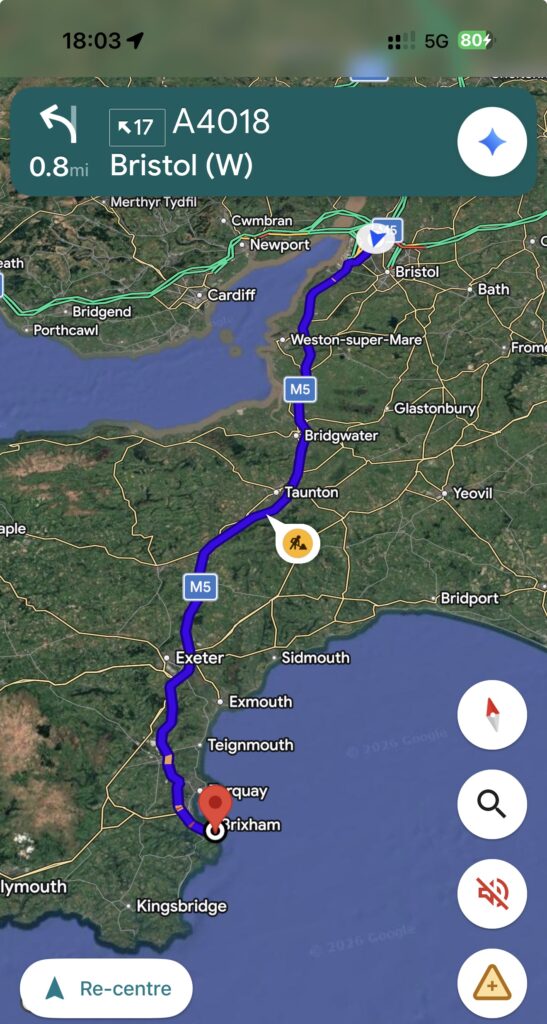Open search along route magnifier

[x=492, y=804]
